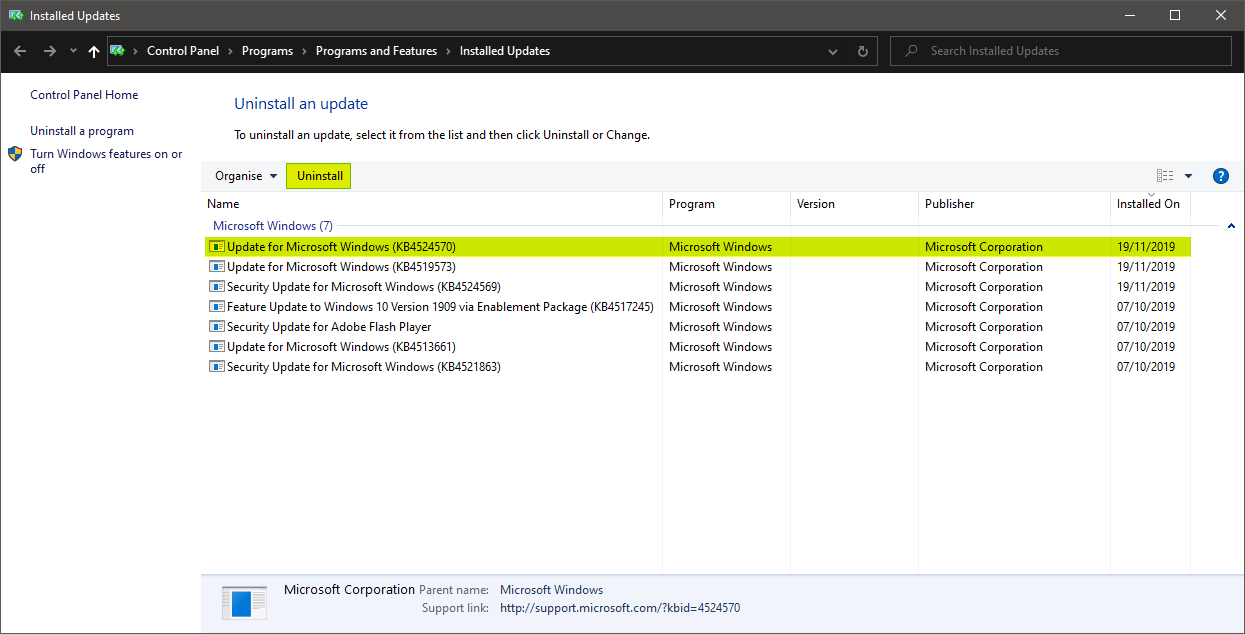
Task: Click the Microsoft Windows (7) group label
Action: (273, 226)
